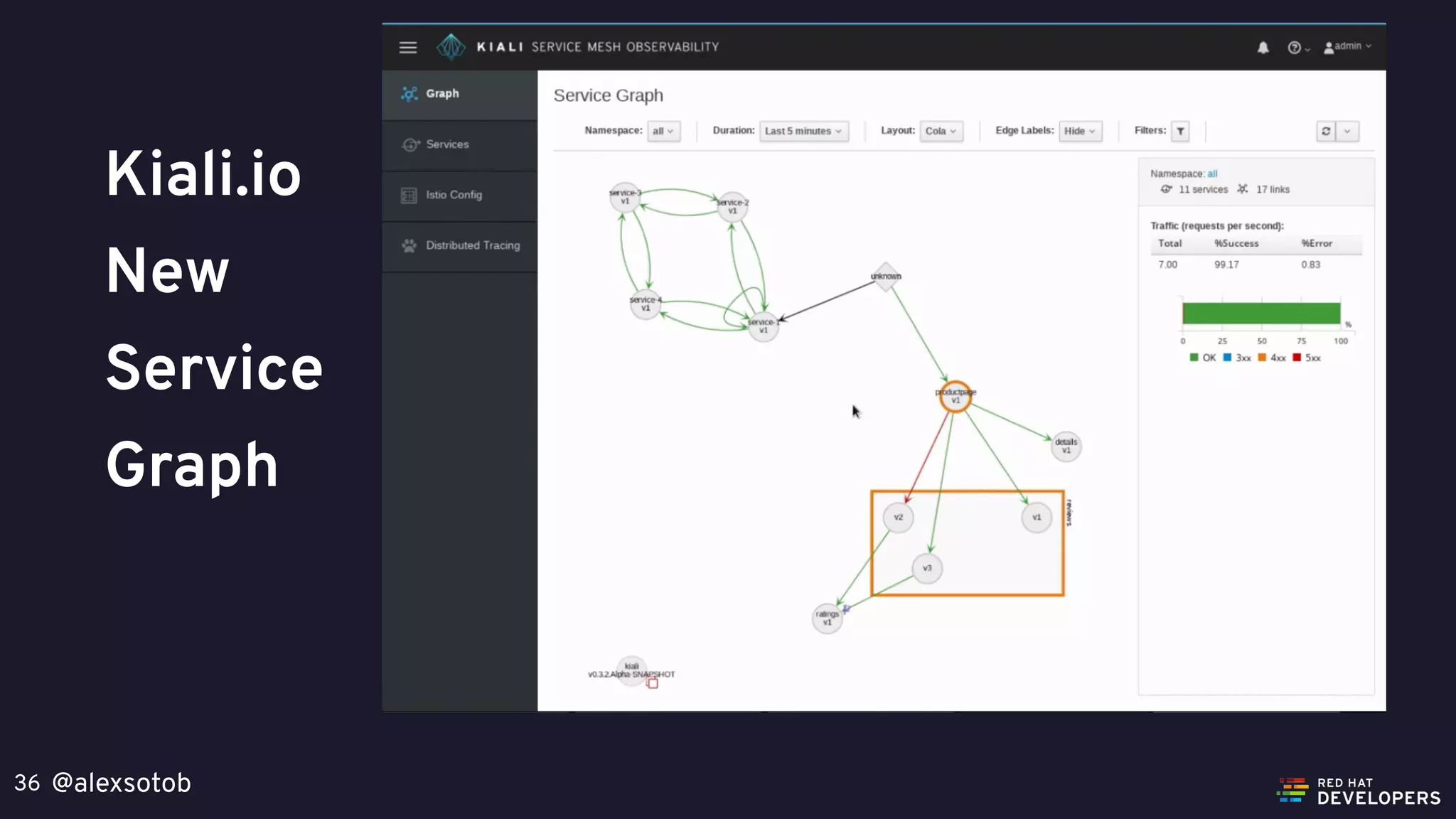
Task: Click the reviews v2 node
Action: pyautogui.click(x=898, y=518)
